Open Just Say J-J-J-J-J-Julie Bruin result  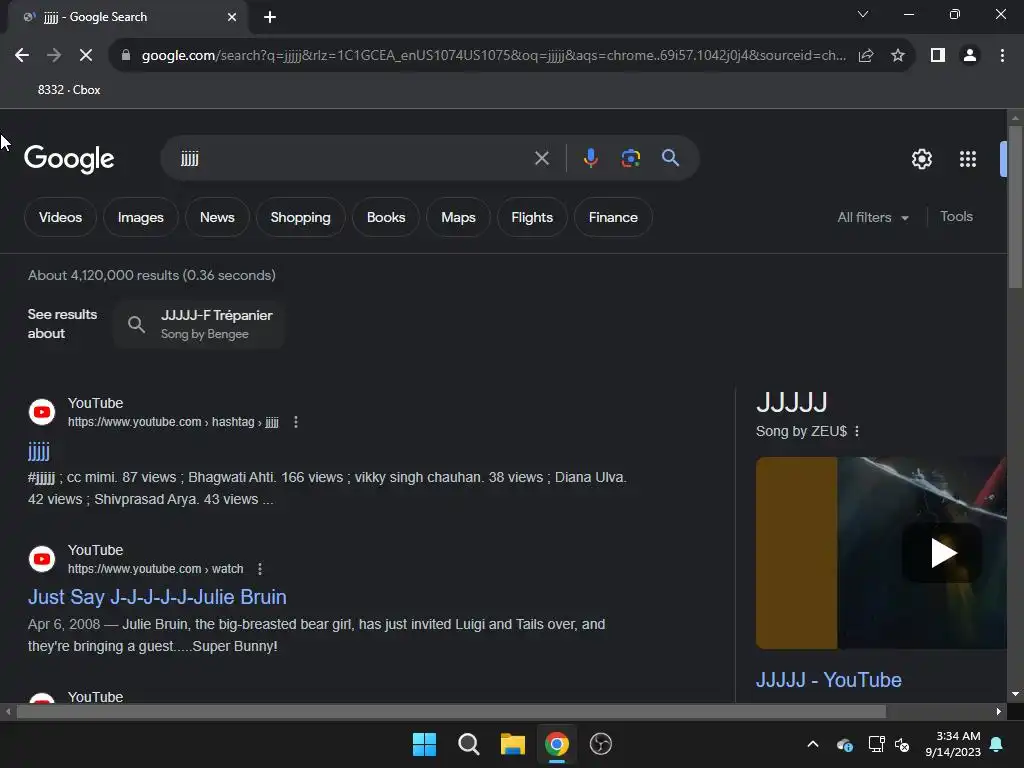click(157, 597)
